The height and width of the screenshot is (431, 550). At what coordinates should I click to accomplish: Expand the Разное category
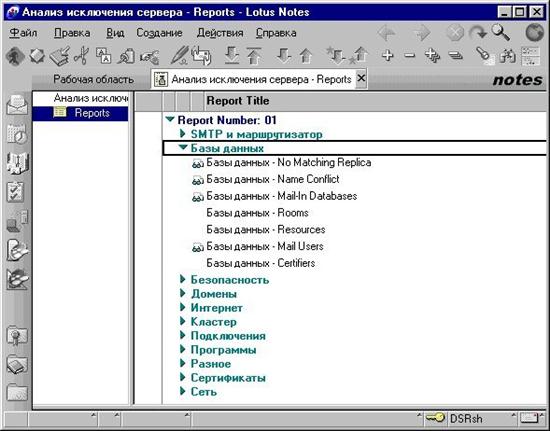click(x=182, y=363)
